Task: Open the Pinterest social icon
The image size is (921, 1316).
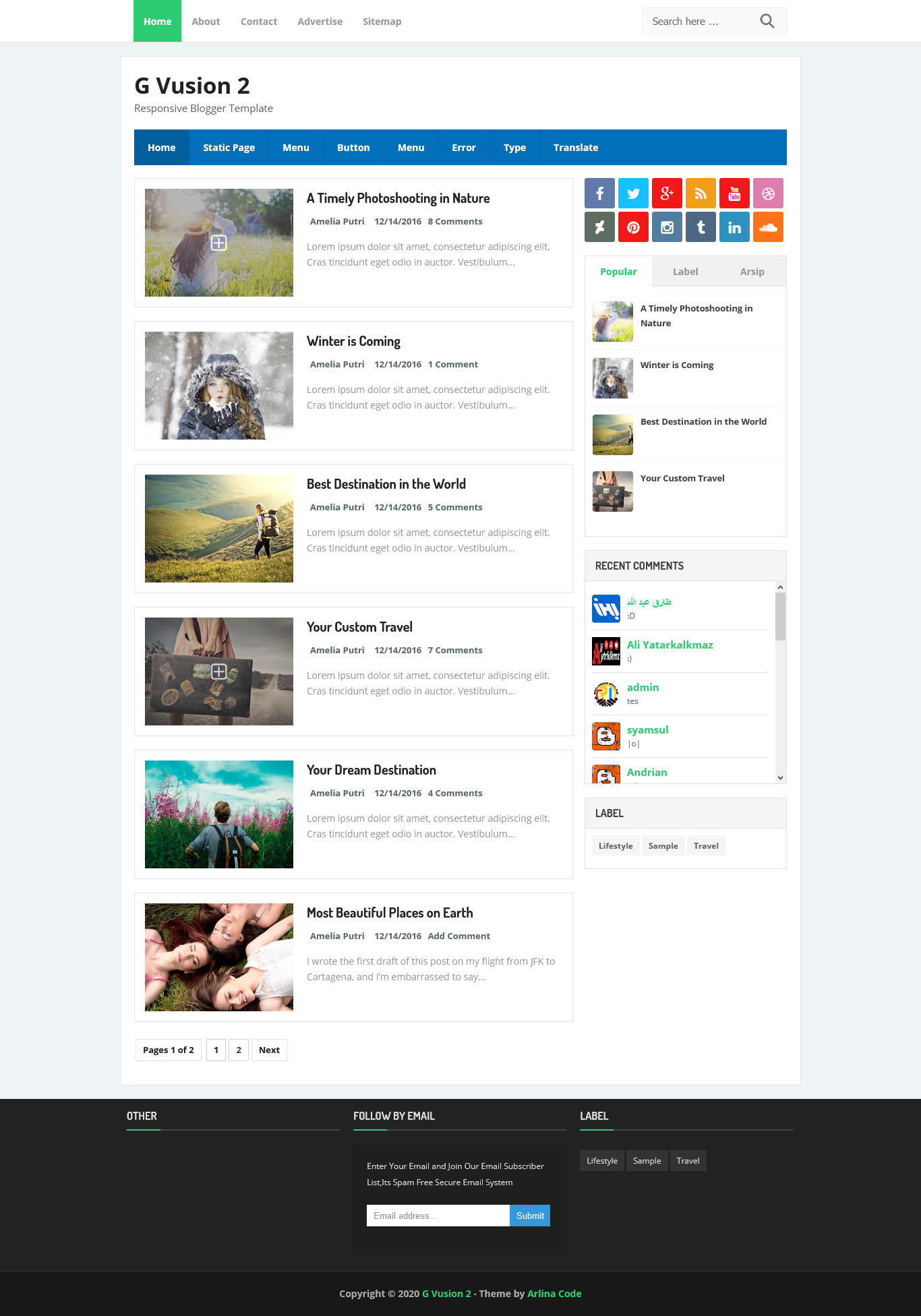Action: point(633,227)
